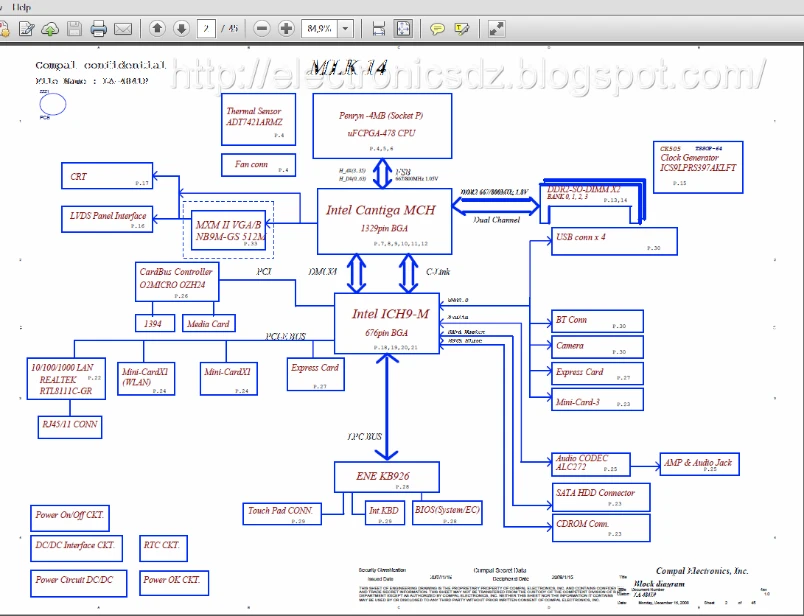This screenshot has height=616, width=804.
Task: Zoom in with the plus button
Action: tap(286, 28)
